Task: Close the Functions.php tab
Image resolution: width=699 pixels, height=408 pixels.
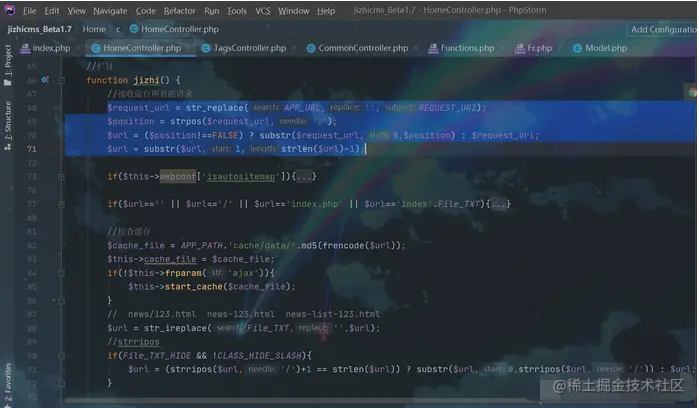Action: coord(502,47)
